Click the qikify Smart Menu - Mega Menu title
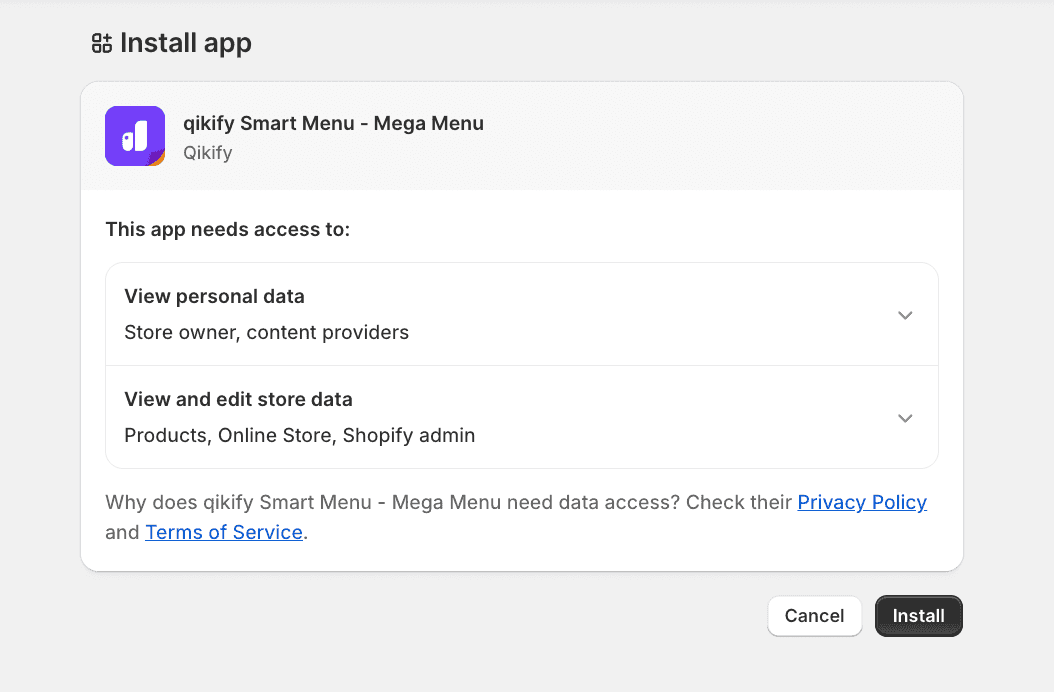The image size is (1054, 692). [333, 124]
